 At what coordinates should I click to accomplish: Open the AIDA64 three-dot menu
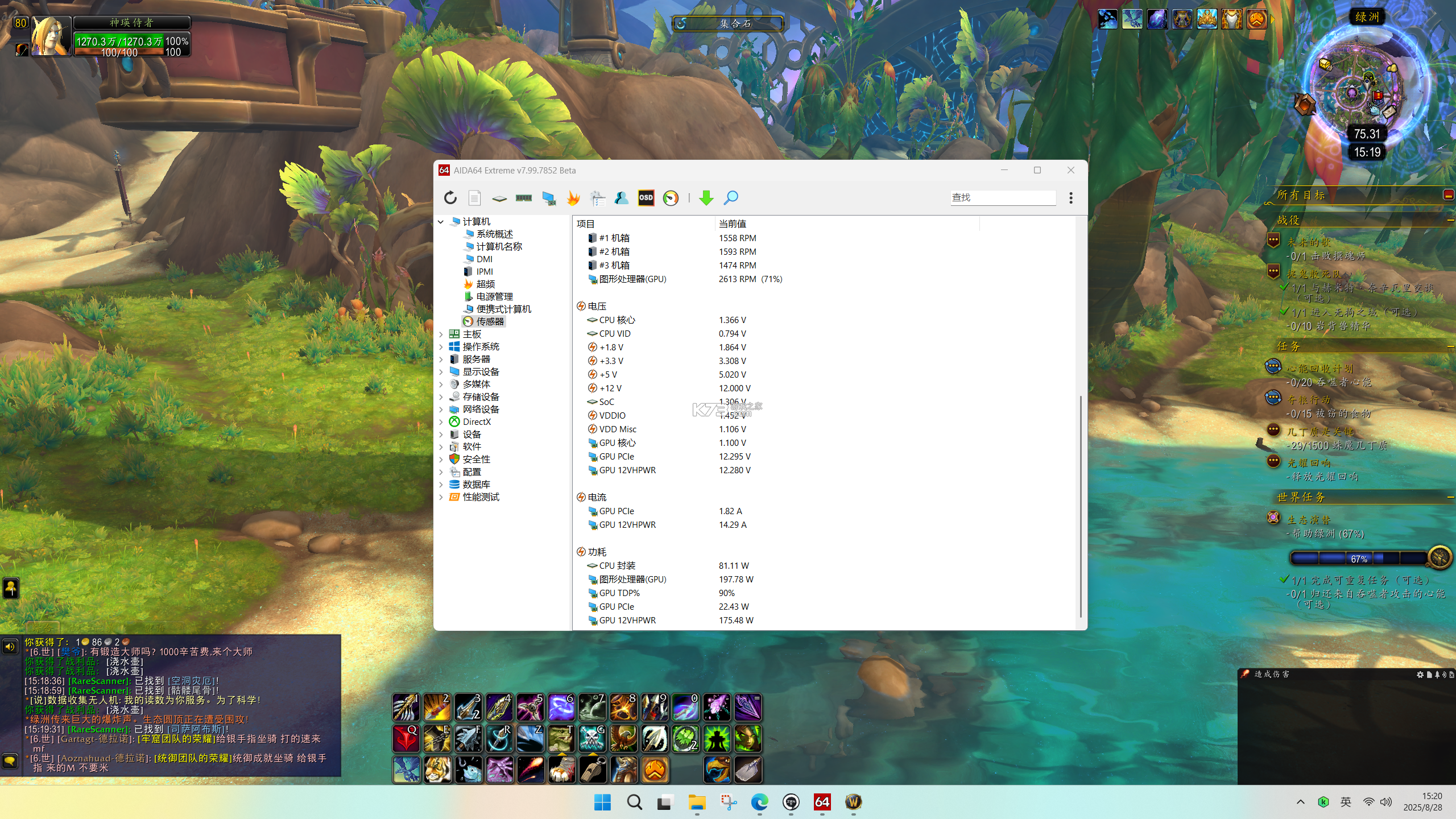coord(1071,198)
